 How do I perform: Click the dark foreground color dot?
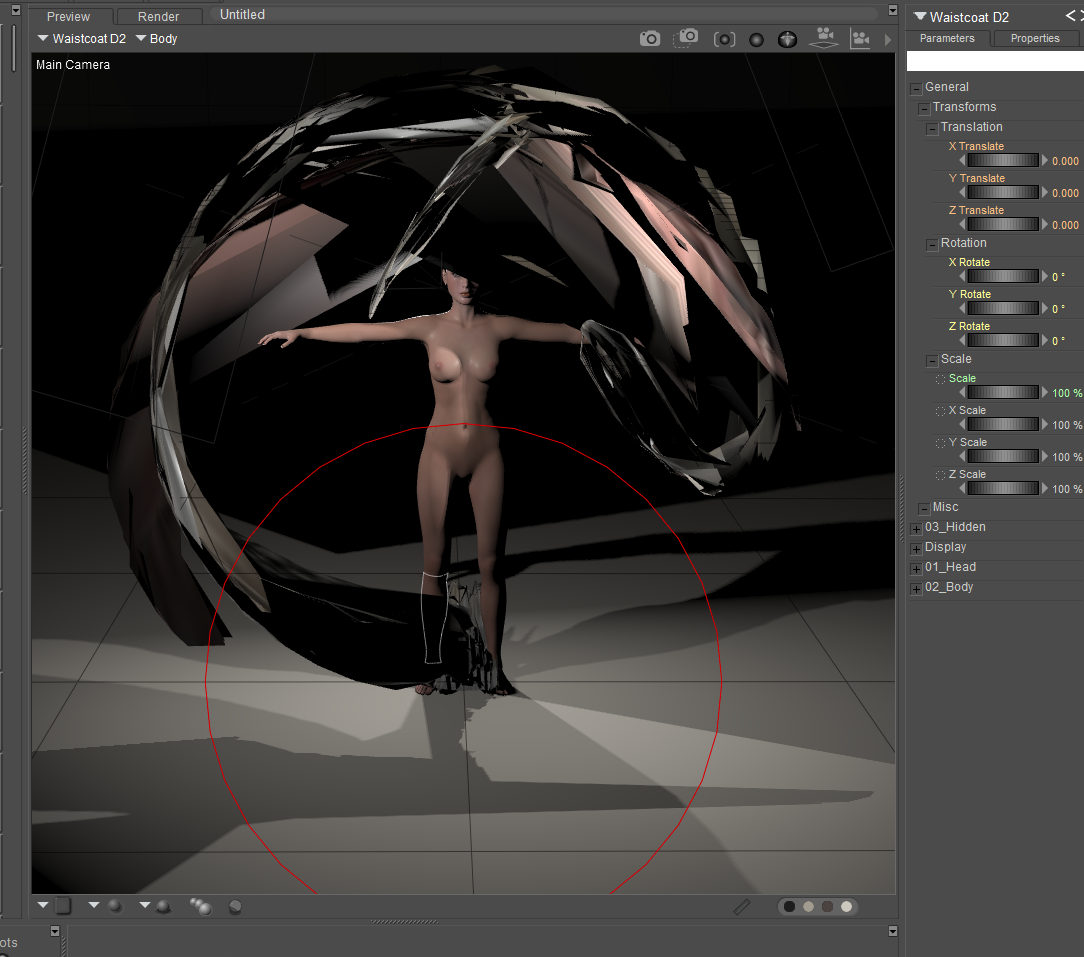789,907
